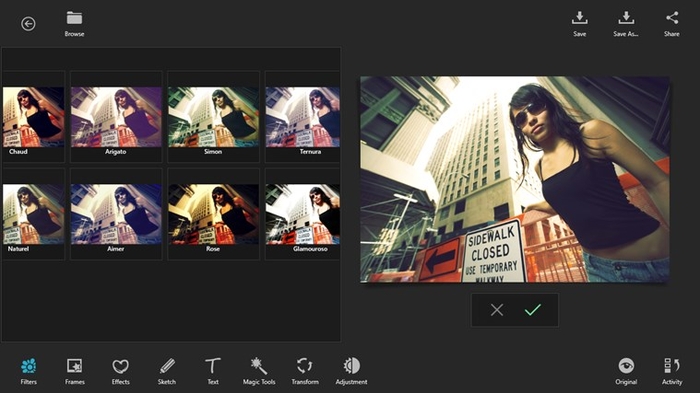Confirm the filter with the green checkmark
The height and width of the screenshot is (393, 700).
[x=533, y=309]
